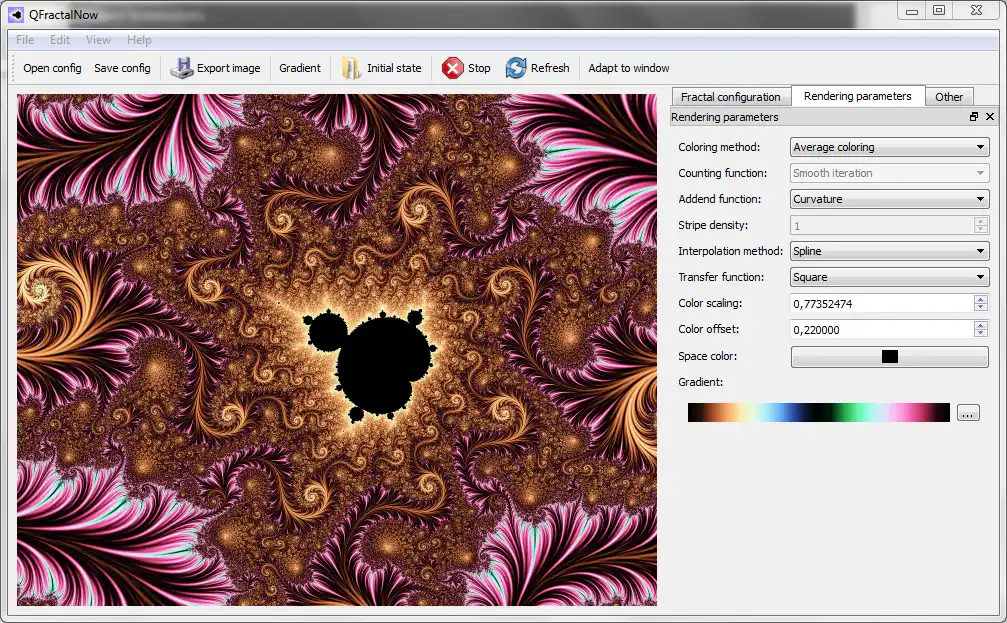The image size is (1007, 623).
Task: Undock the Rendering parameters panel
Action: click(x=973, y=116)
